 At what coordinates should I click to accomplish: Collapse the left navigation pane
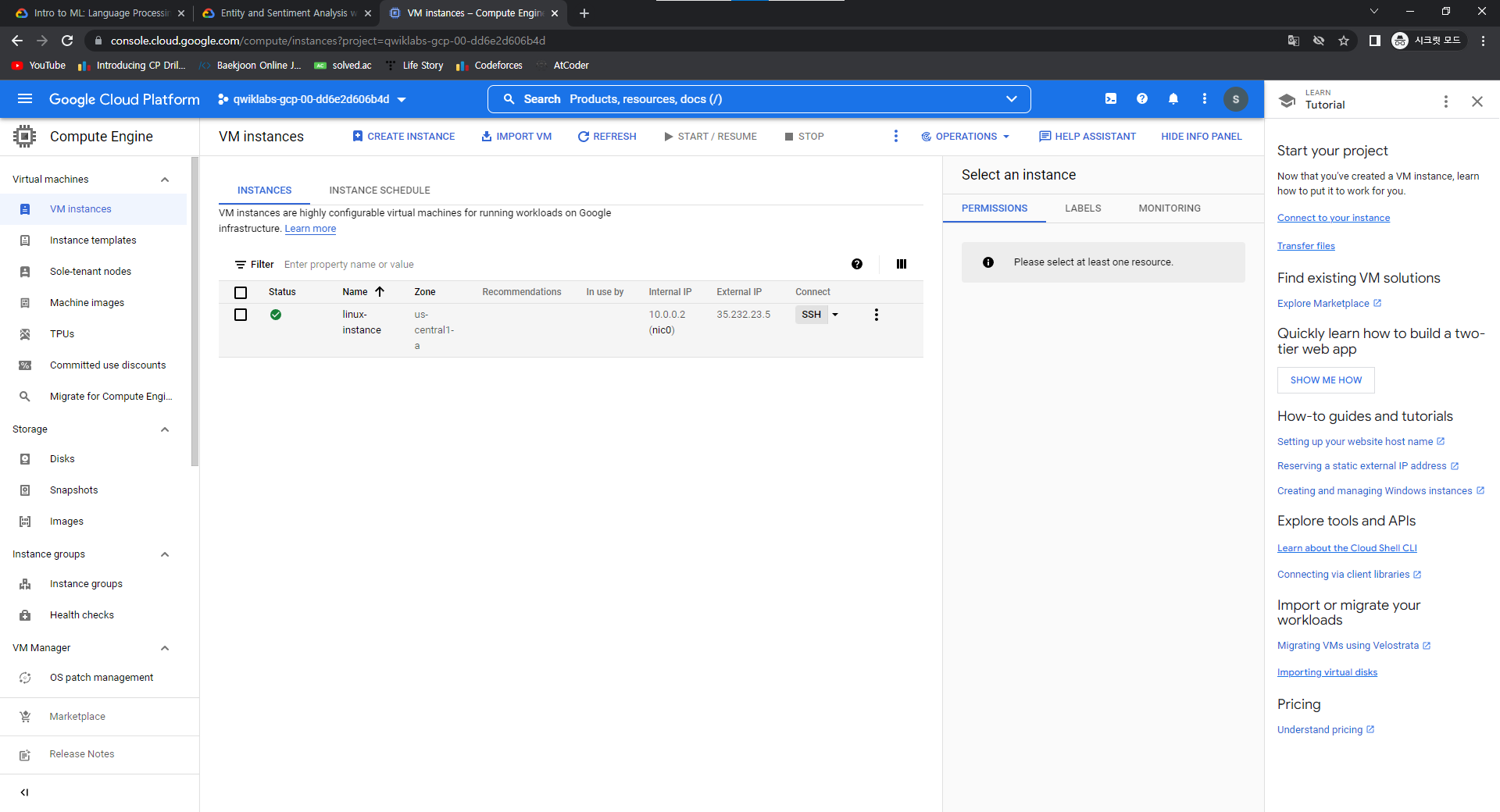(24, 792)
